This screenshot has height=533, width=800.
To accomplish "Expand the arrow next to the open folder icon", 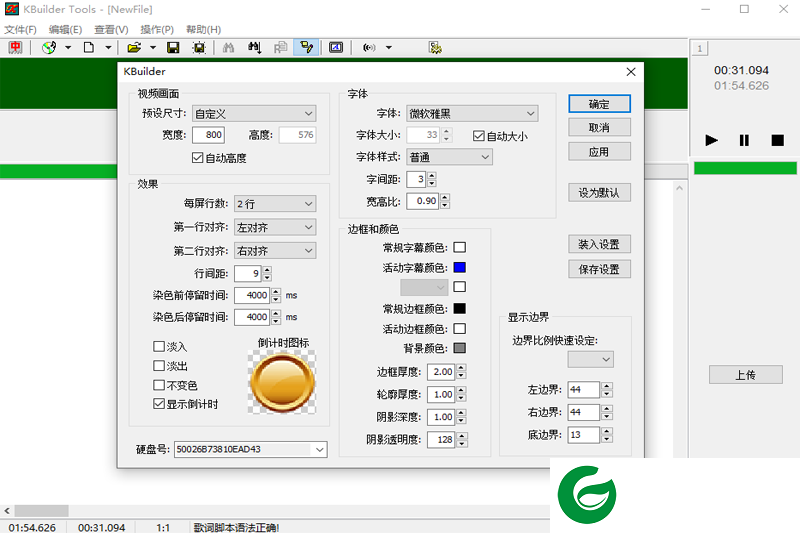I will pyautogui.click(x=153, y=47).
